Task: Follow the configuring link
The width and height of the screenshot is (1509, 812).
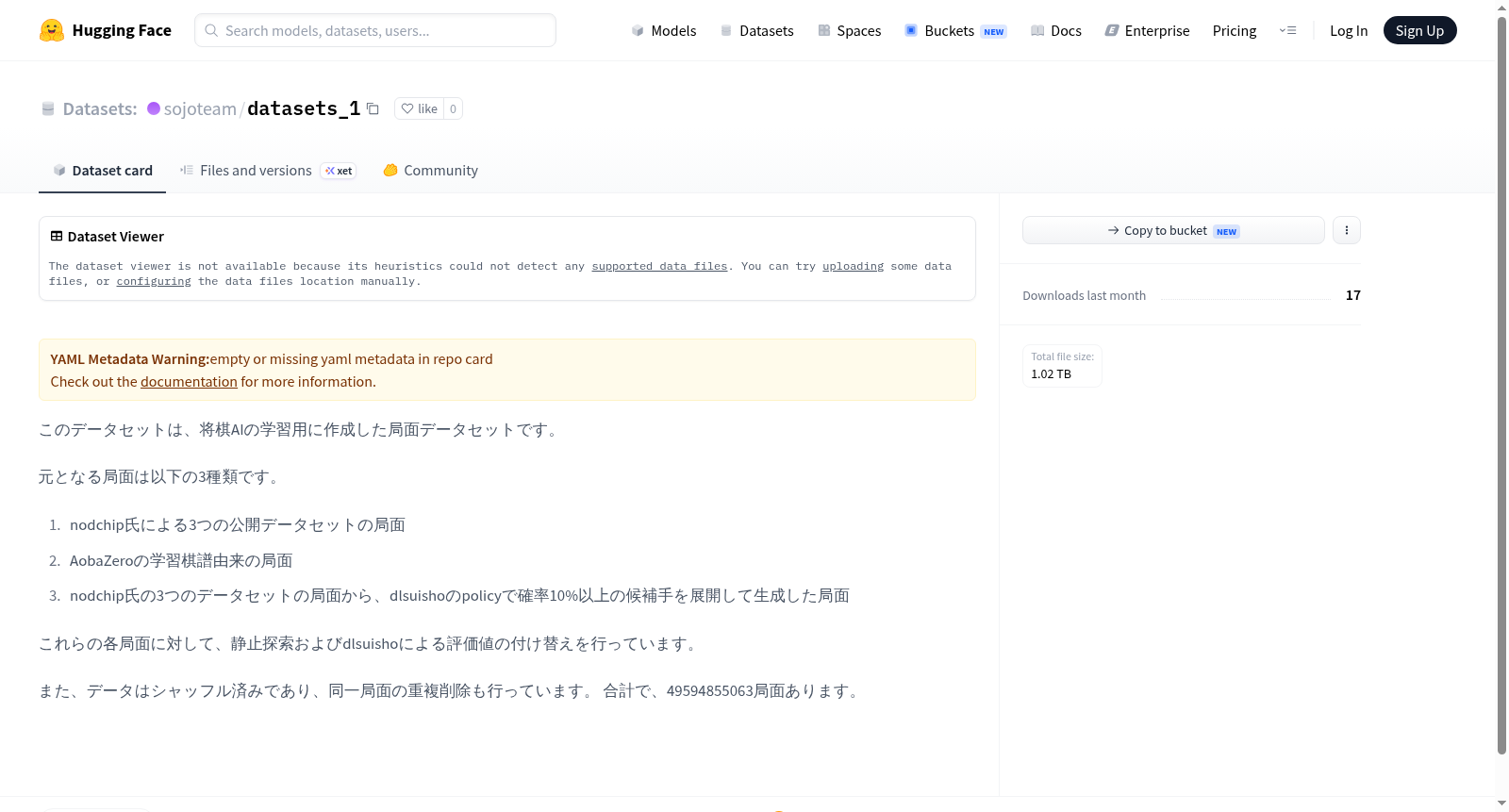Action: [x=154, y=281]
